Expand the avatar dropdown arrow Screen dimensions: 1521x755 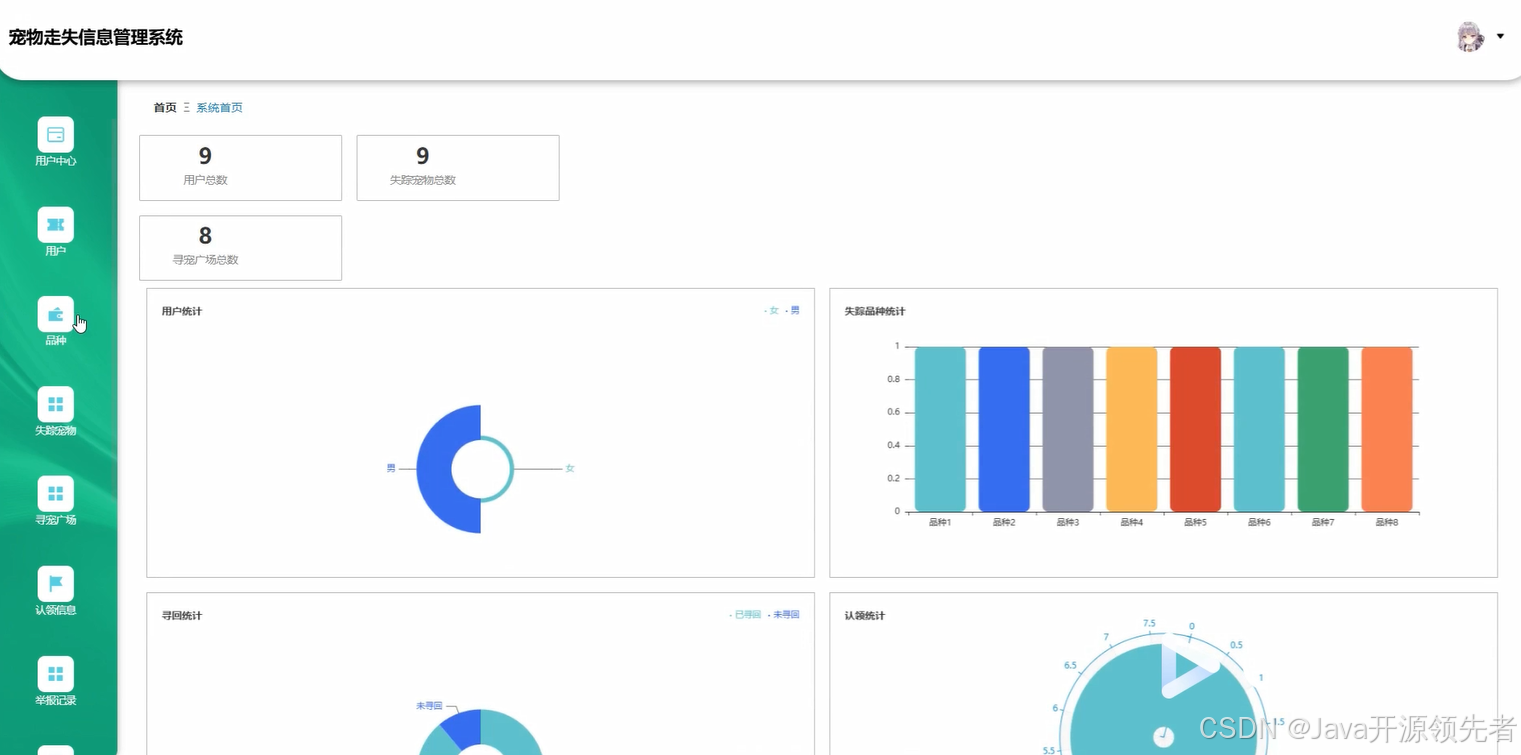tap(1500, 37)
